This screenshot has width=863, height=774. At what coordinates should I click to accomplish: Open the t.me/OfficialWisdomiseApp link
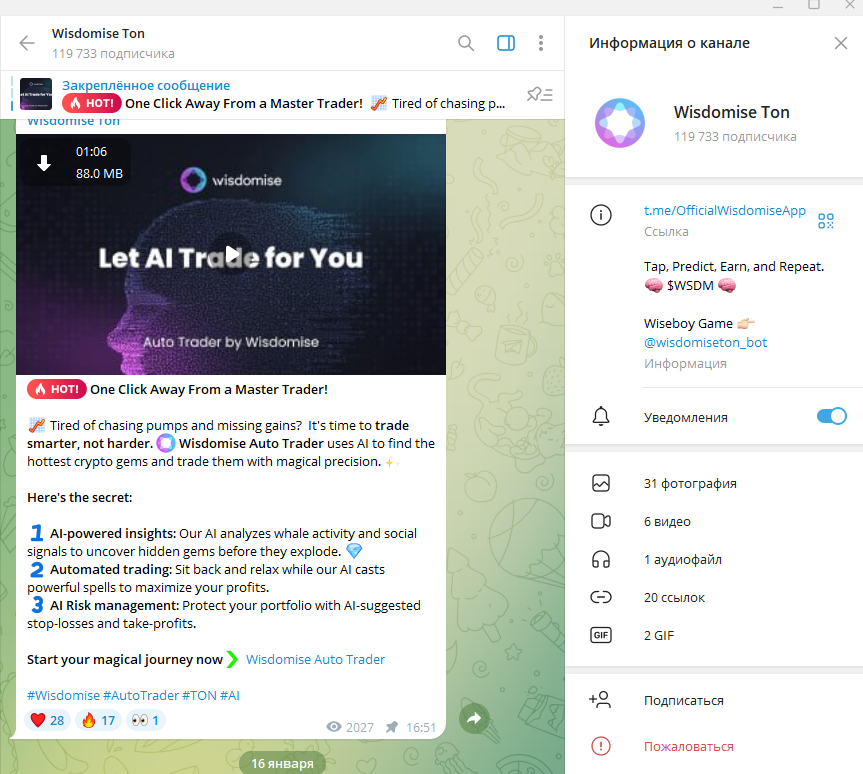pos(724,210)
